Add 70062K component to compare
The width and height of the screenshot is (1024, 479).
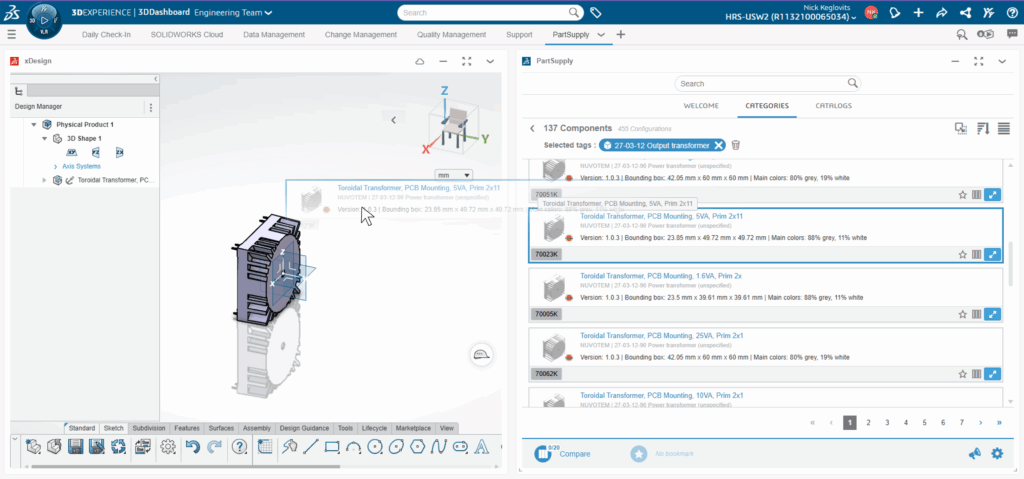(x=977, y=374)
